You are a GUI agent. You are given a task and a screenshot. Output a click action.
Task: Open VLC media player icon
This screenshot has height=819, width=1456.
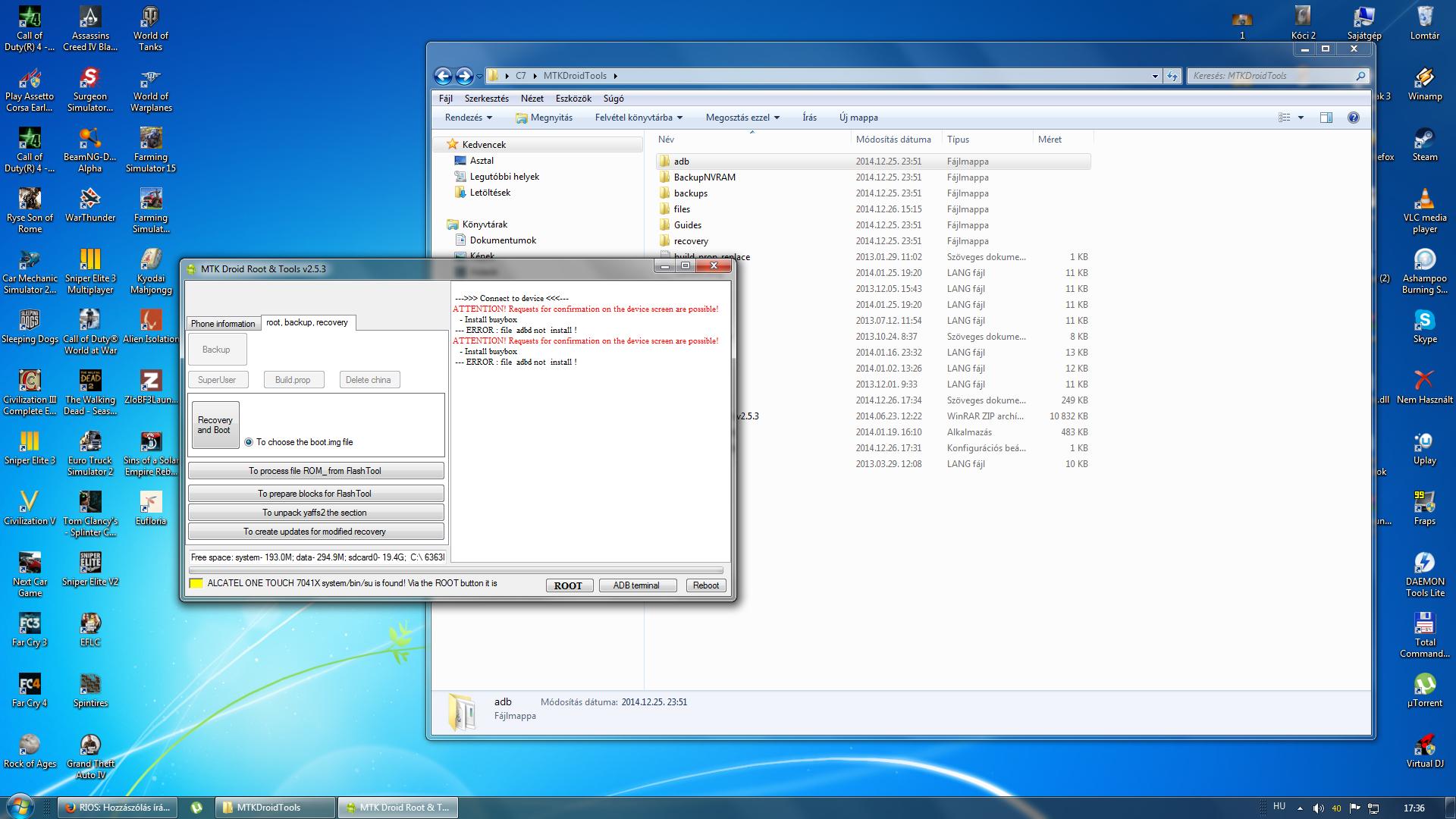(x=1425, y=210)
